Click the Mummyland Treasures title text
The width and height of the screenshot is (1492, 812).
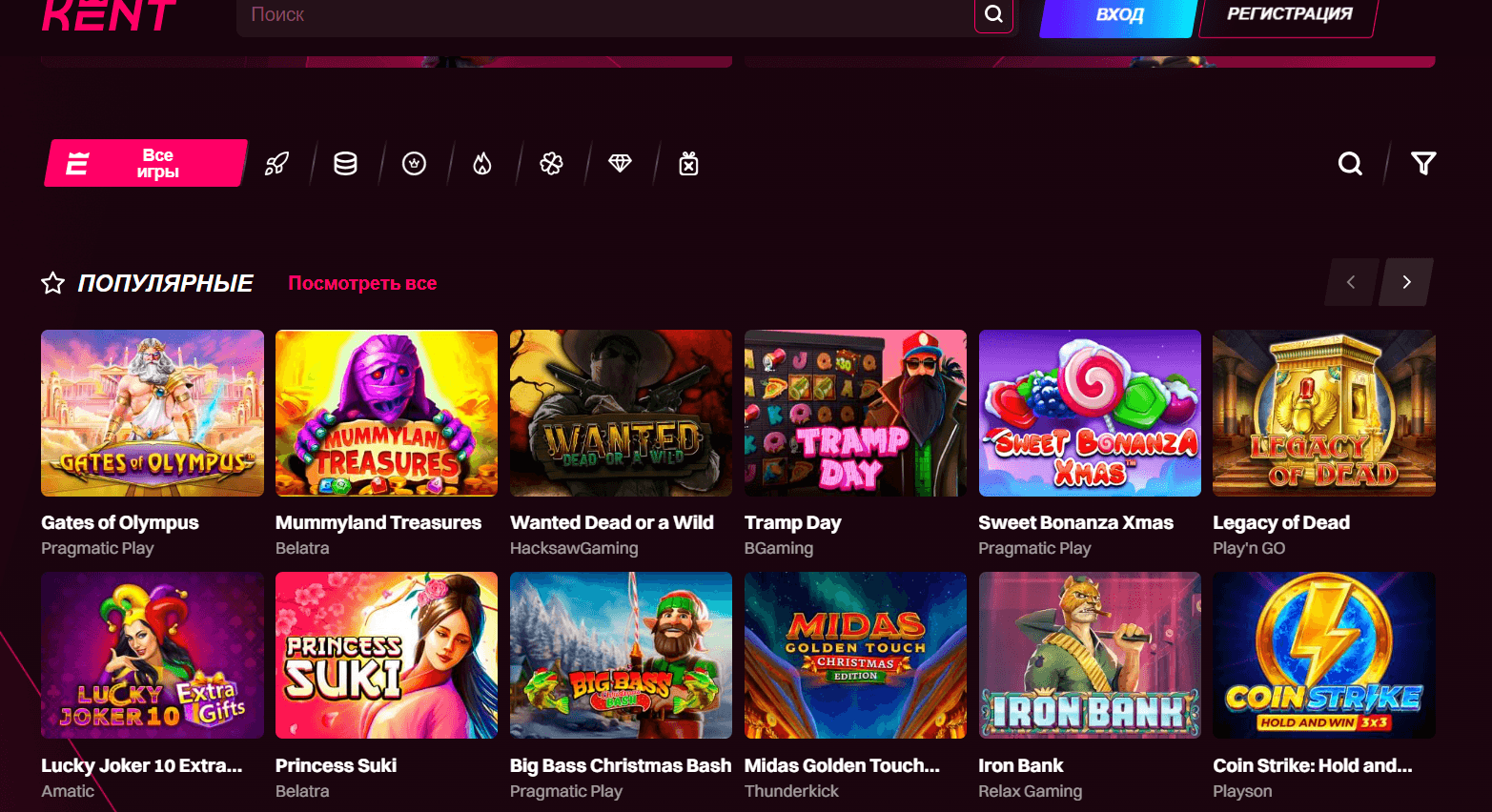[x=378, y=522]
